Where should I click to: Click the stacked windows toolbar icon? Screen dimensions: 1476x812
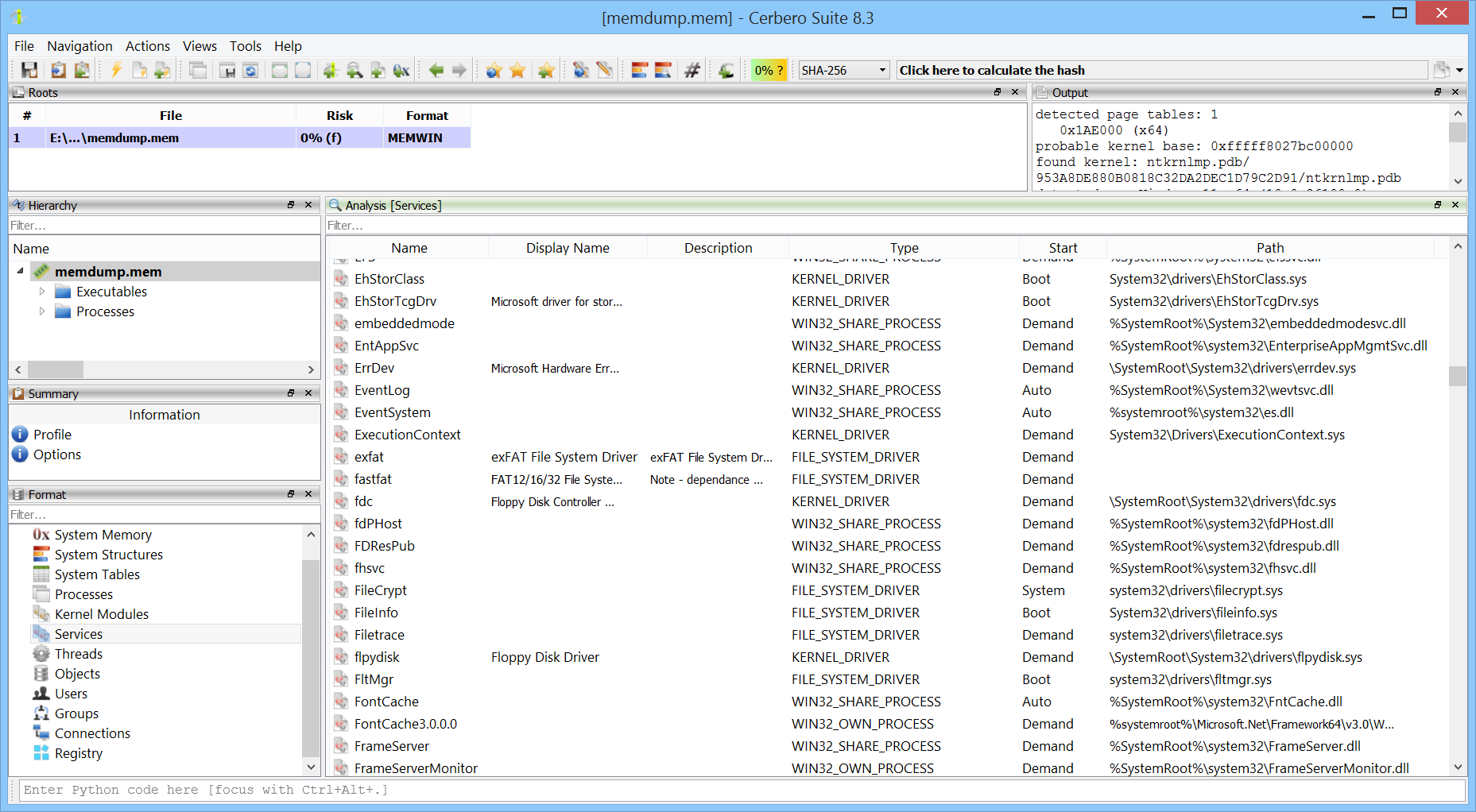click(x=198, y=70)
